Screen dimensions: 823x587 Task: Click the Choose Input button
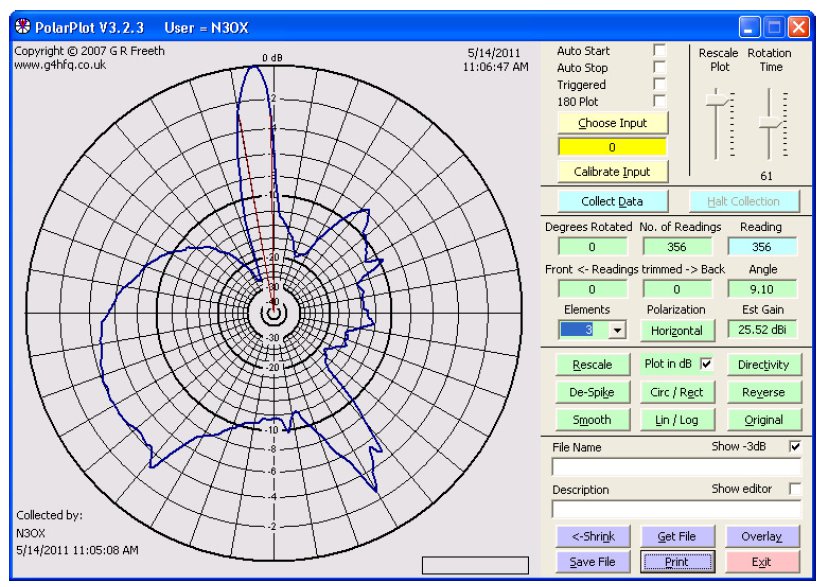click(611, 123)
